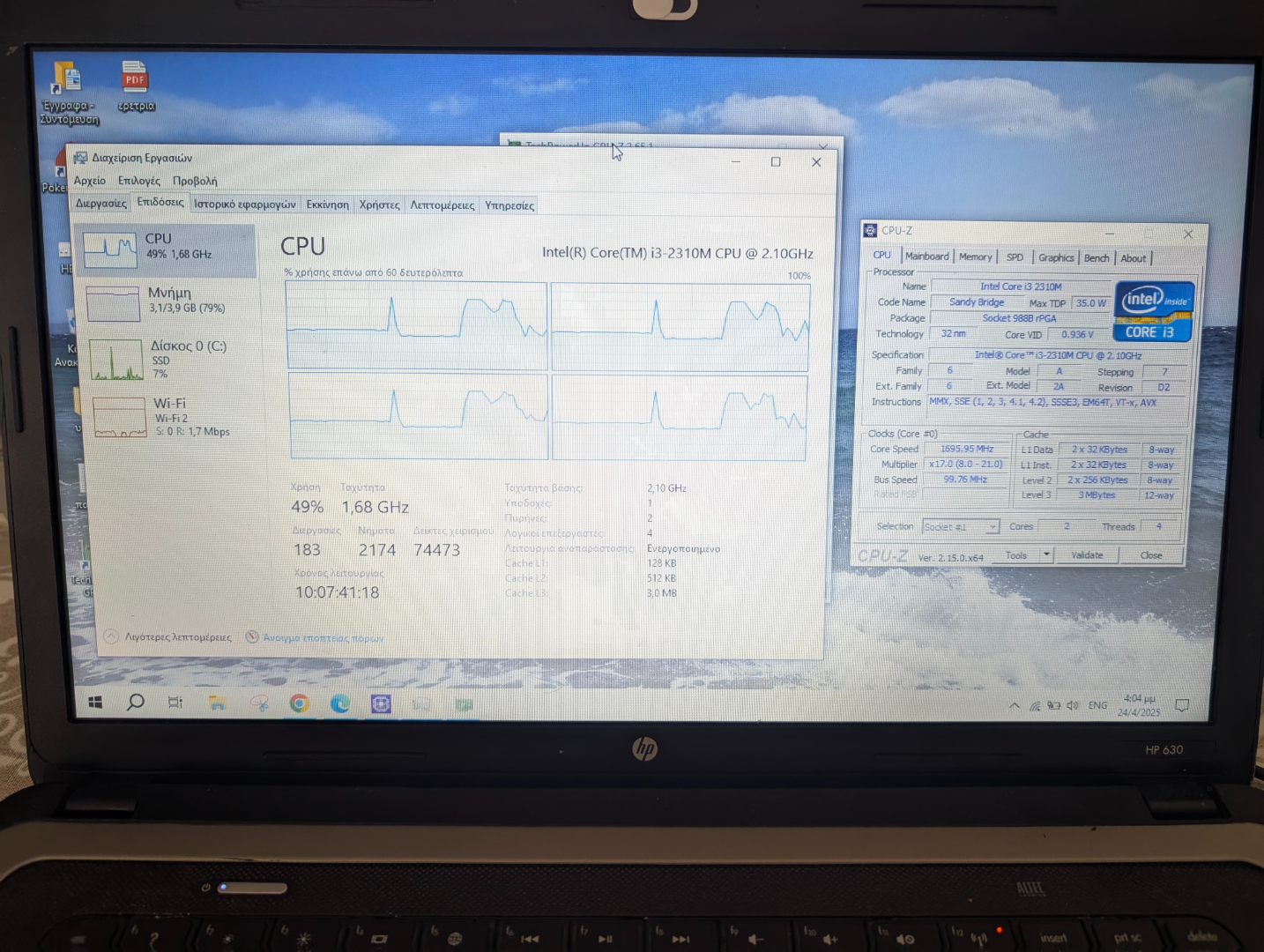1264x952 pixels.
Task: Open the battery status tray icon
Action: pyautogui.click(x=1053, y=705)
